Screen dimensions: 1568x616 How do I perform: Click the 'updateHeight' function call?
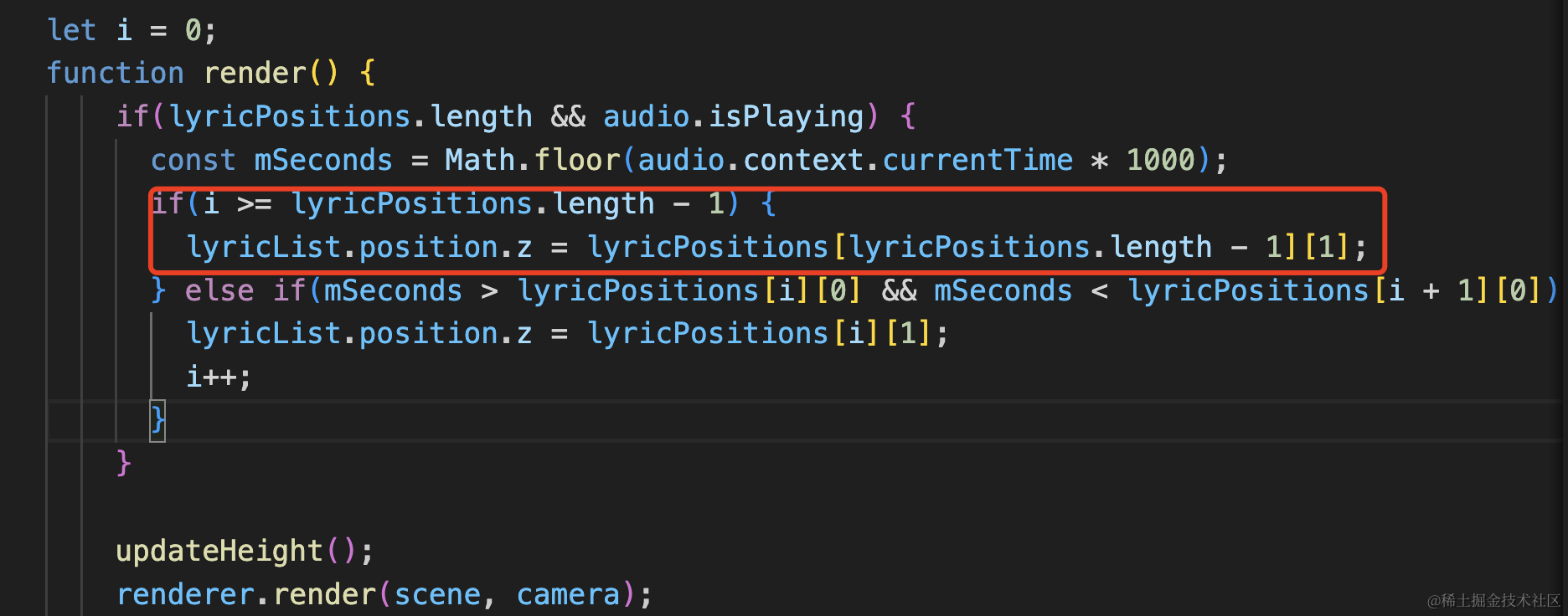click(x=219, y=551)
